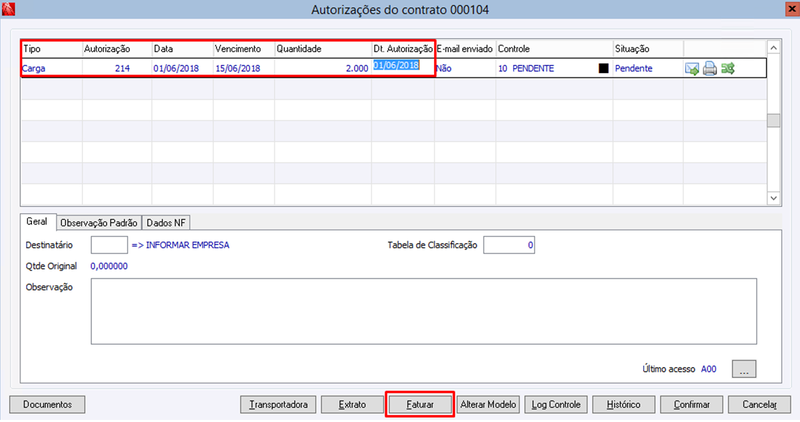Click the printer icon in Carga row

[710, 68]
